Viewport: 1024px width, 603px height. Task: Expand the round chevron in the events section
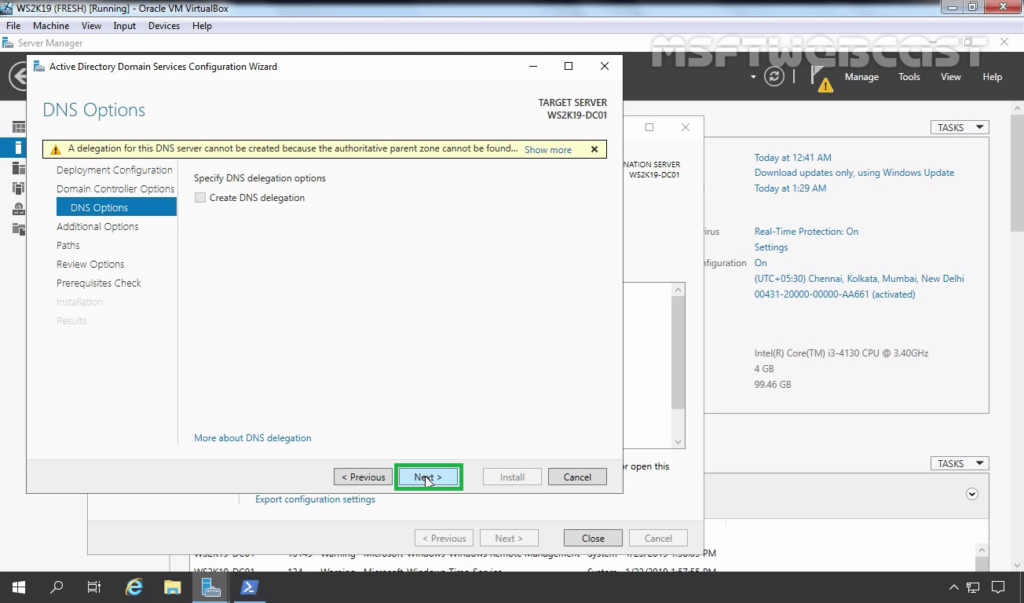pos(972,494)
